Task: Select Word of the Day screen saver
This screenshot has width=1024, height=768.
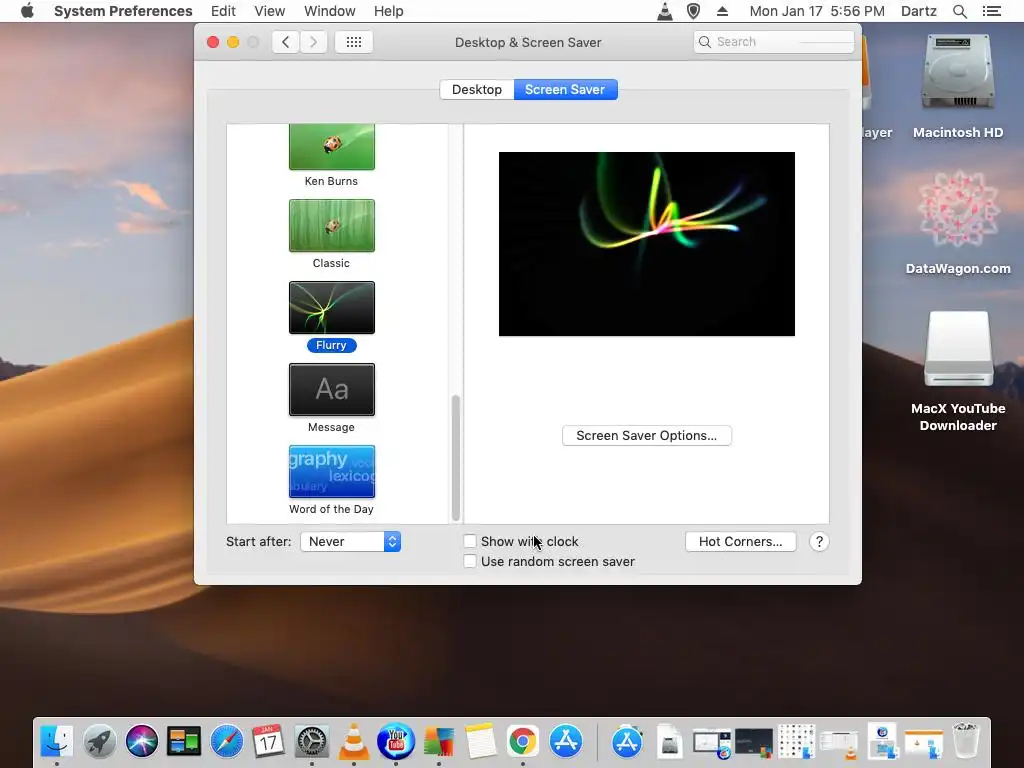Action: click(332, 472)
